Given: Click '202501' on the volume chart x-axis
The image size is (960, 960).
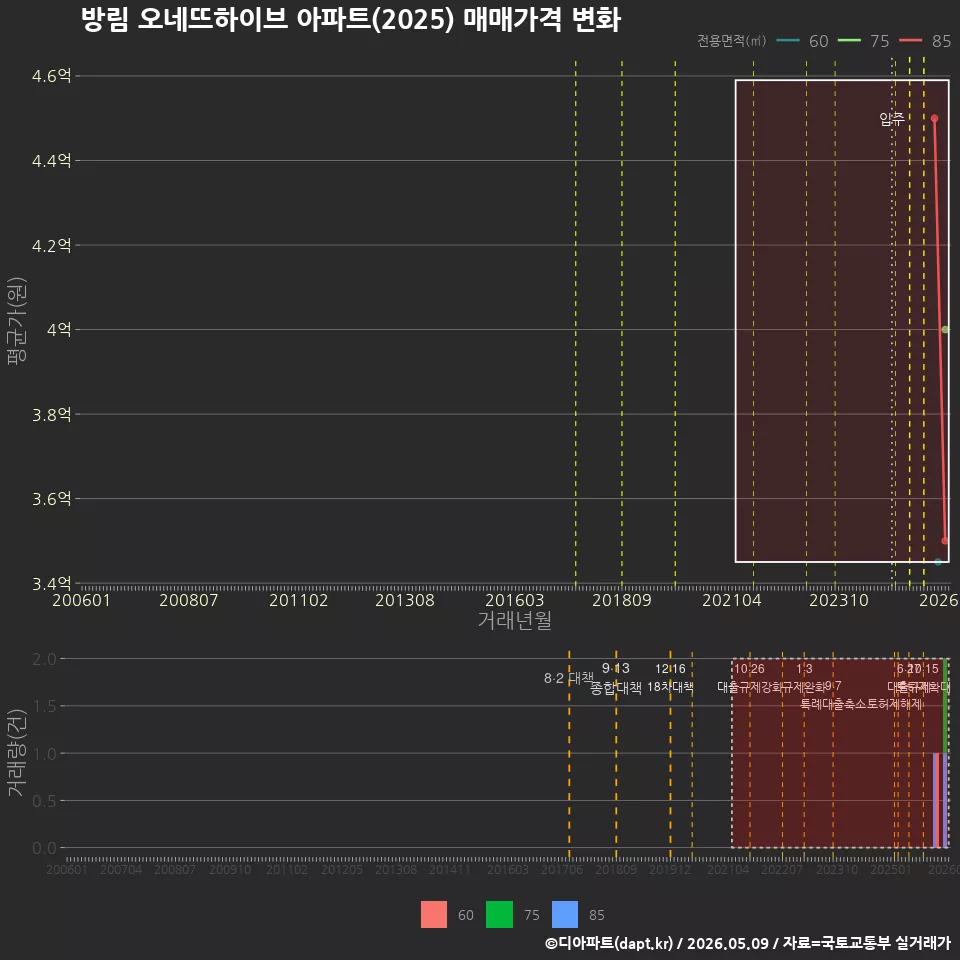Looking at the screenshot, I should [891, 869].
